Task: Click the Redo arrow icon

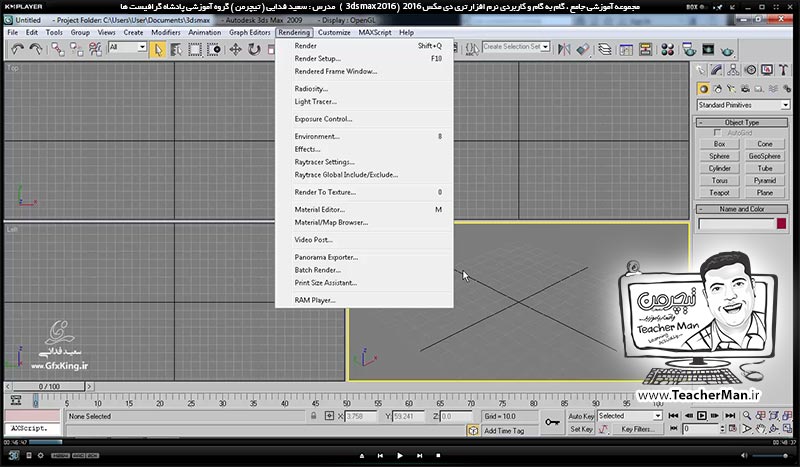Action: pos(36,49)
